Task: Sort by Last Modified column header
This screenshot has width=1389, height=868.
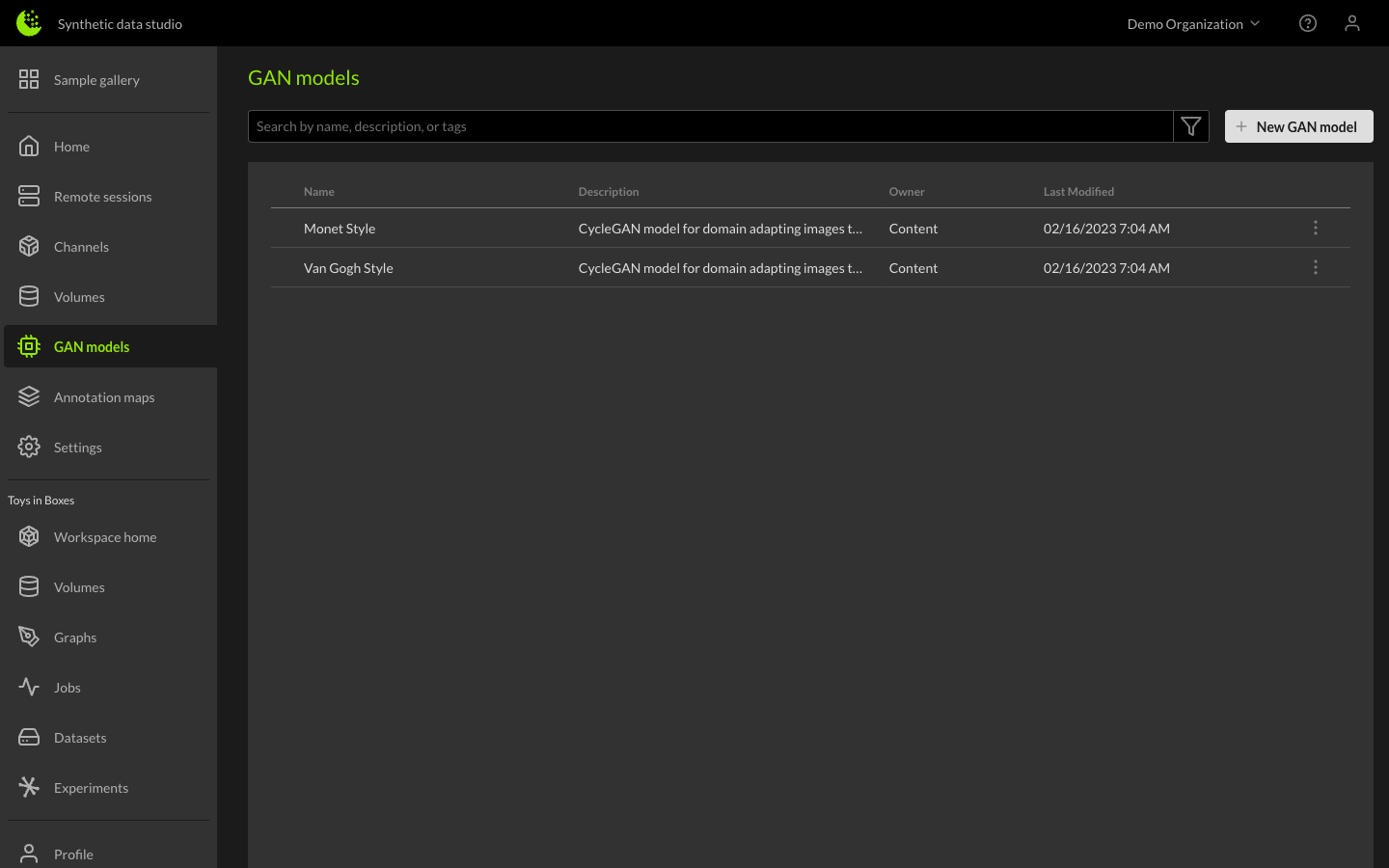Action: tap(1078, 192)
